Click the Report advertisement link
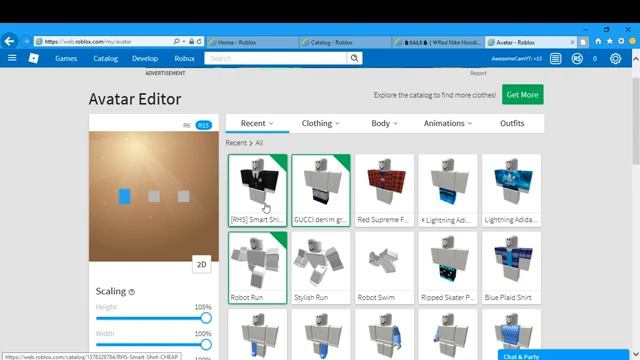Image resolution: width=640 pixels, height=360 pixels. click(x=478, y=73)
